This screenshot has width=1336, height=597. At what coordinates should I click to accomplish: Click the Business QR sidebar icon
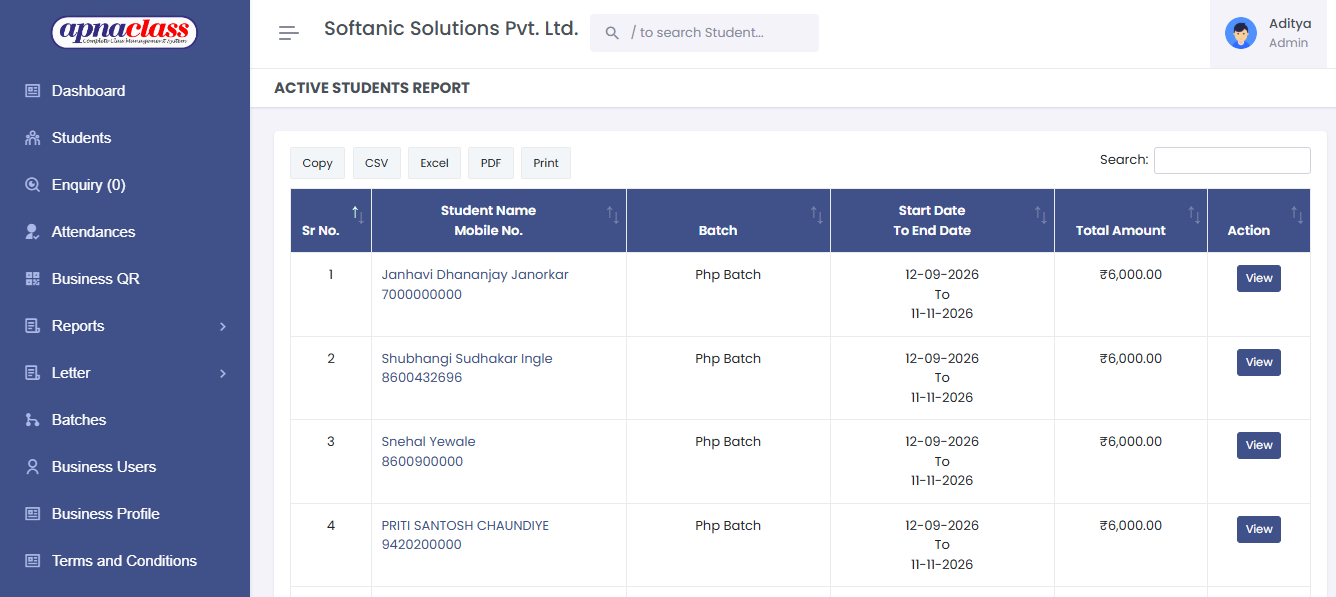click(32, 279)
